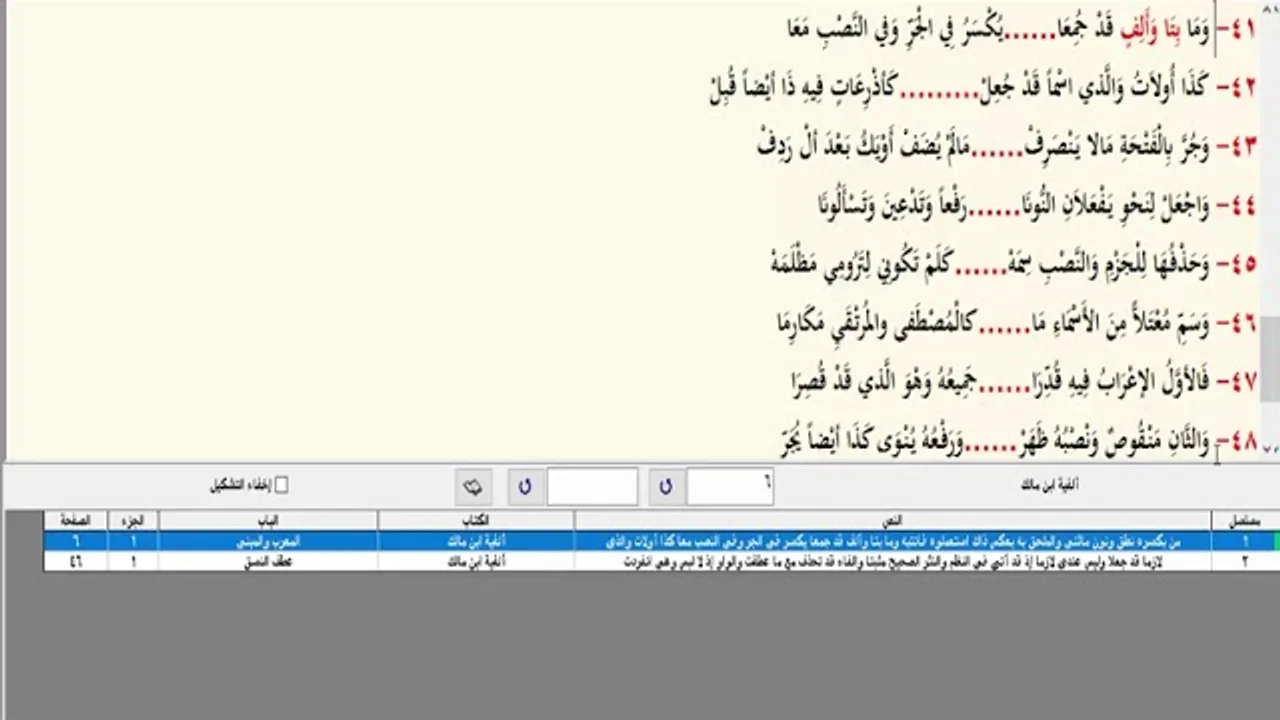Focus the empty input field in the toolbar
The height and width of the screenshot is (720, 1280).
tap(592, 487)
